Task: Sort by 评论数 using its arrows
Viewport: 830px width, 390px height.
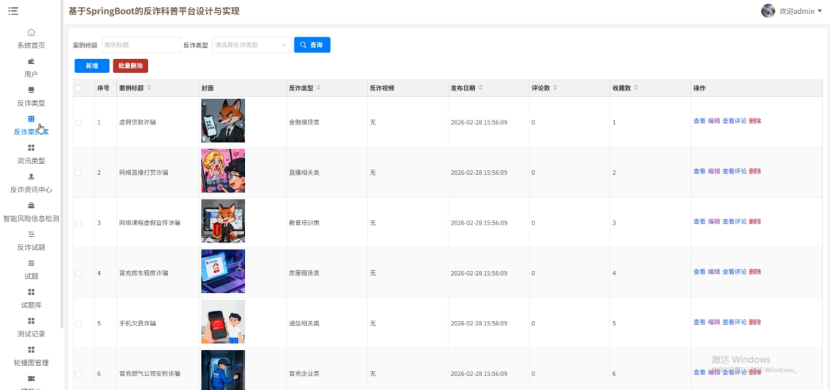Action: tap(555, 88)
